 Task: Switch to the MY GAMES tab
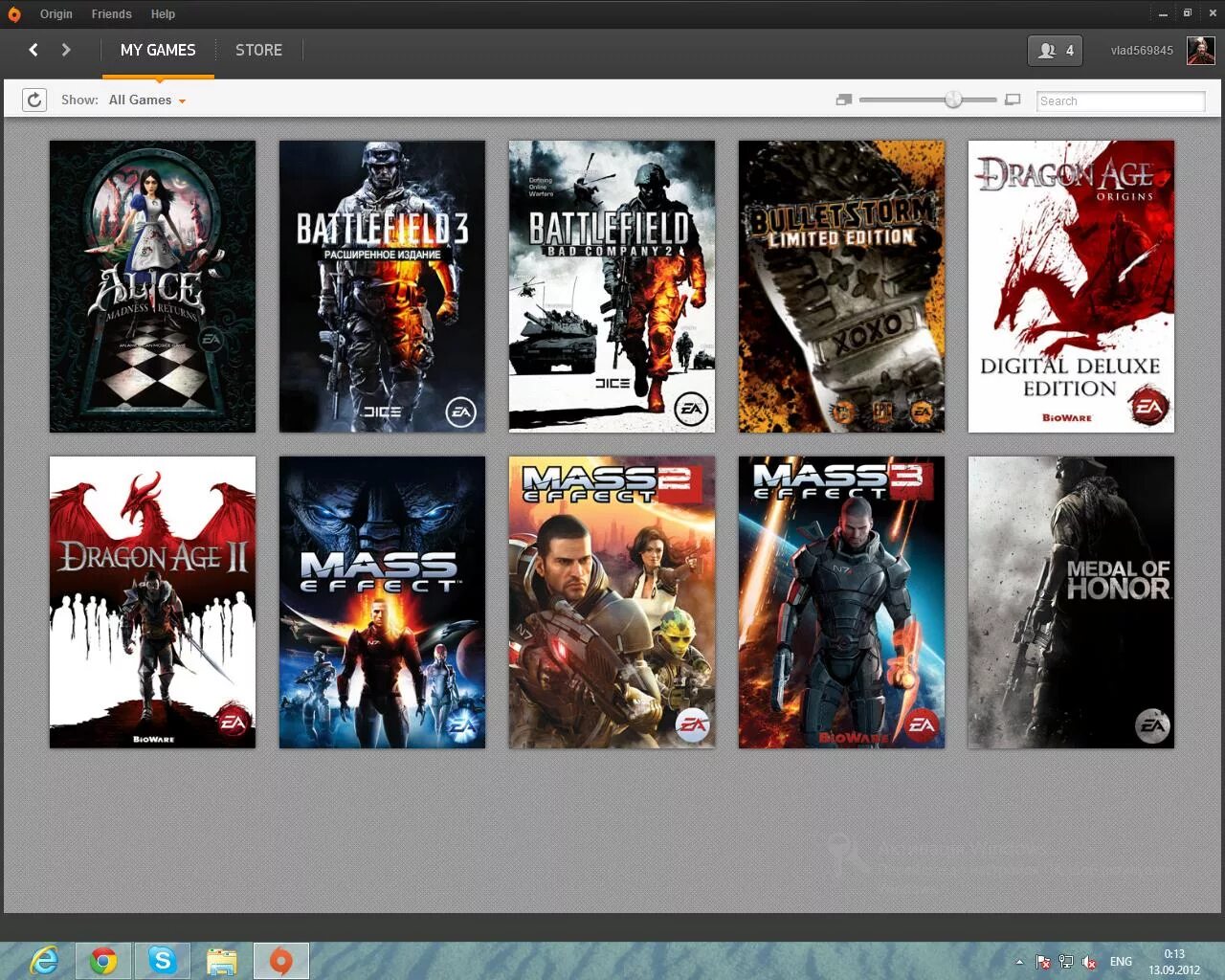point(158,50)
